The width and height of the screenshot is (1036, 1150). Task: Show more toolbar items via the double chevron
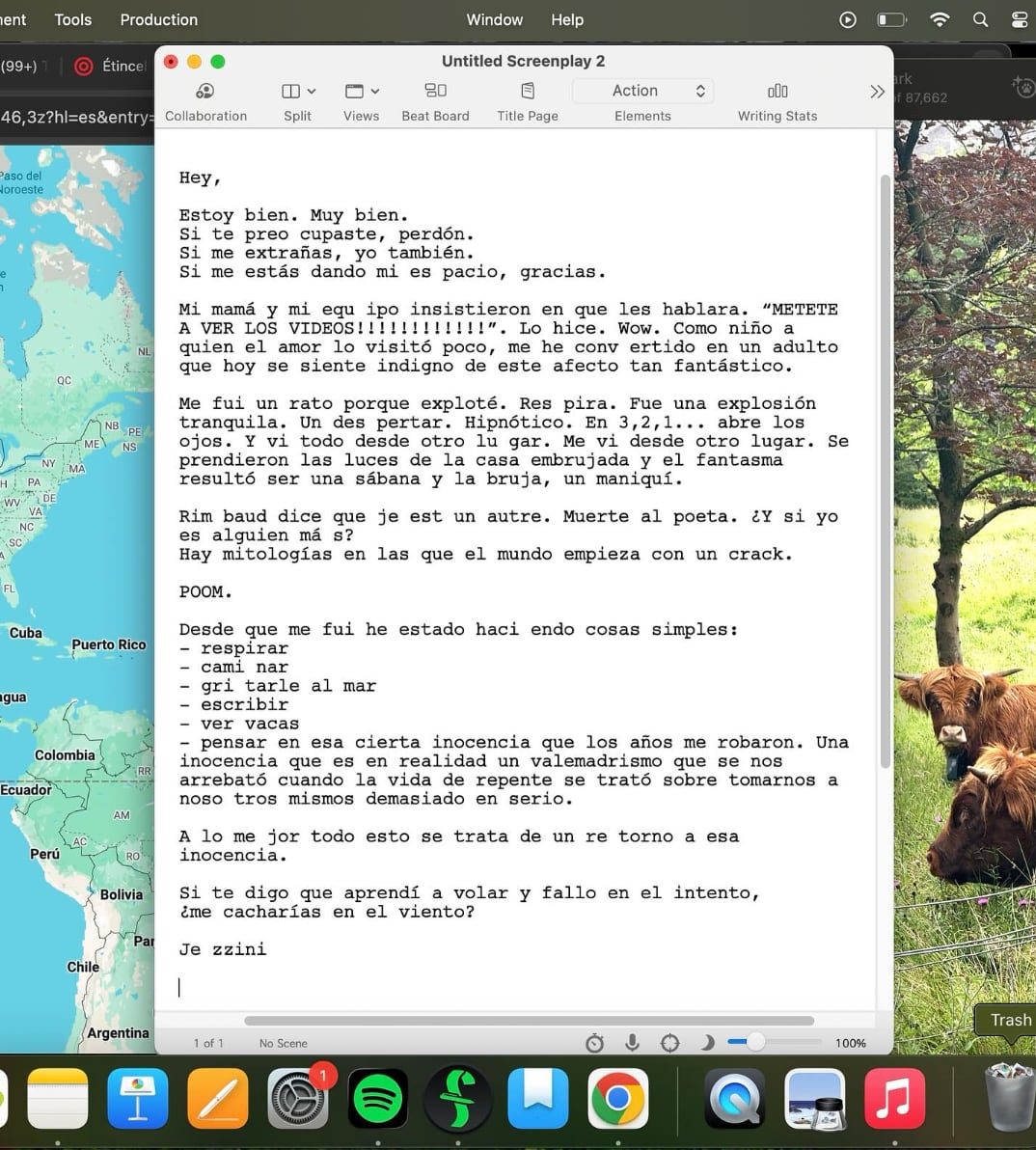pos(876,92)
